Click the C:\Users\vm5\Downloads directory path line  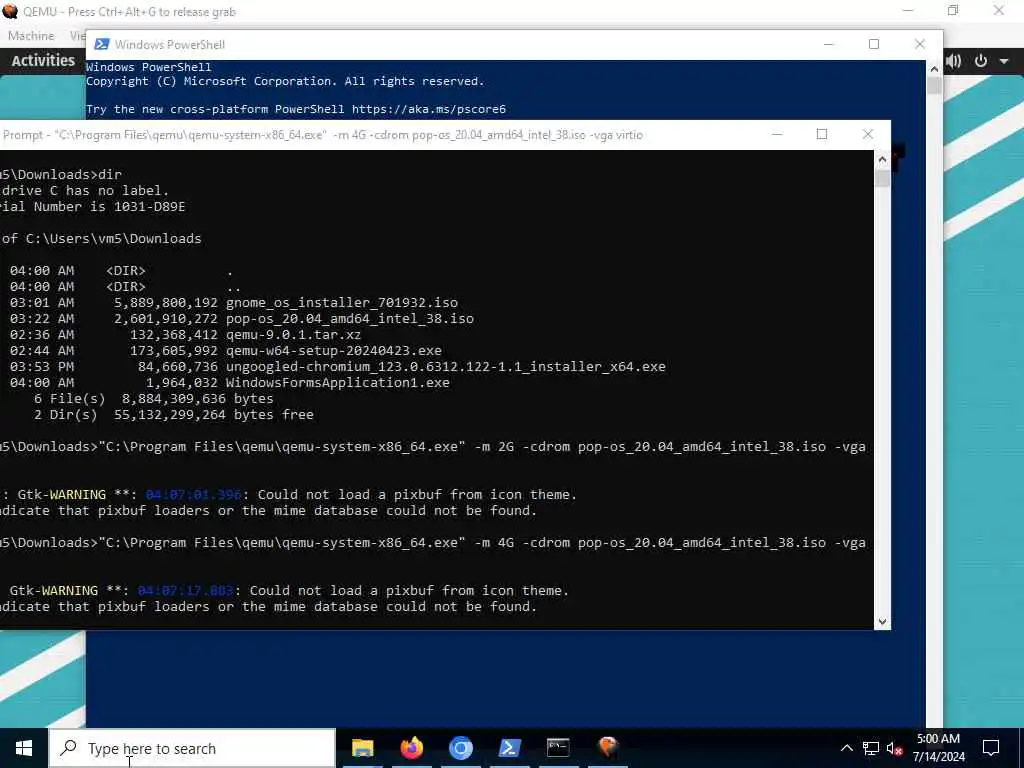click(101, 238)
